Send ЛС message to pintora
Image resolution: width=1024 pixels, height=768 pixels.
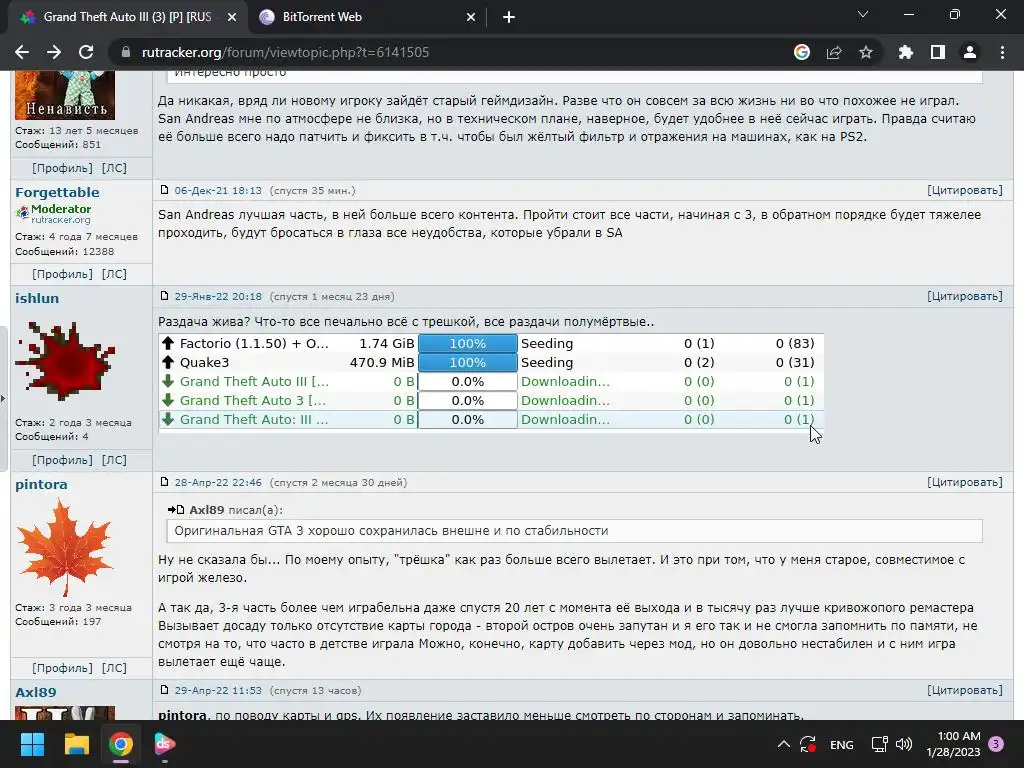click(x=114, y=667)
